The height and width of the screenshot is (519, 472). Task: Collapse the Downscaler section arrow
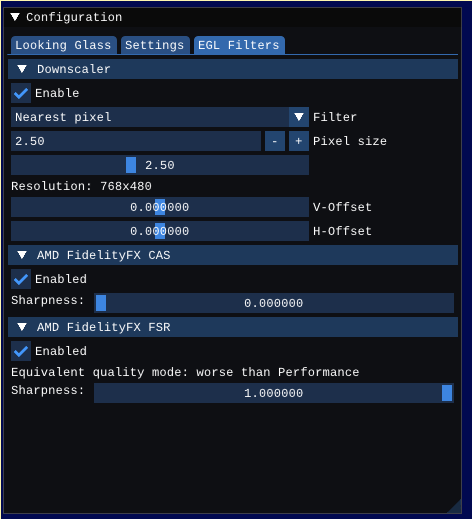(22, 69)
